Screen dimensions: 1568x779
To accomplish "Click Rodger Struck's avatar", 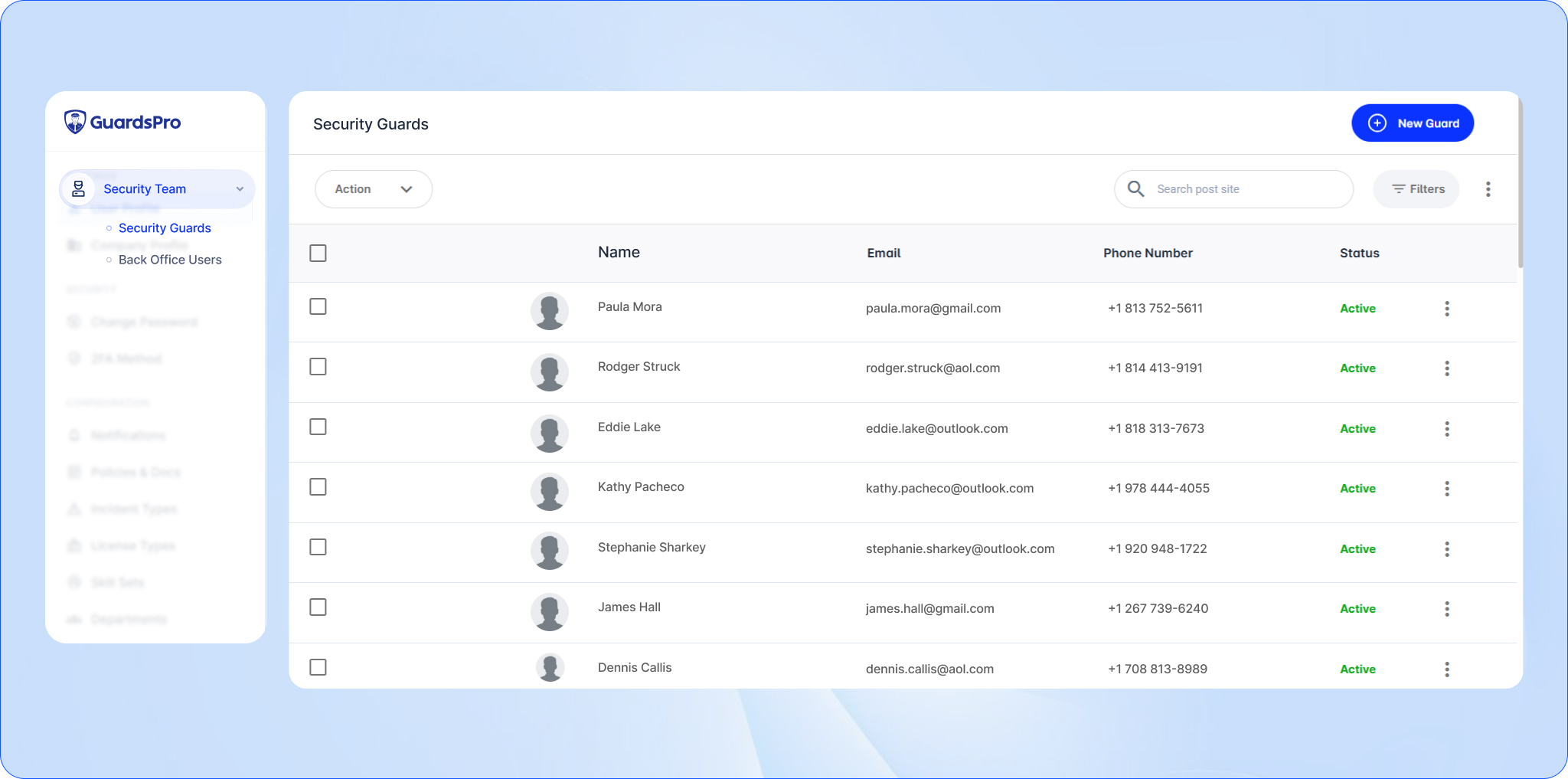I will [550, 372].
